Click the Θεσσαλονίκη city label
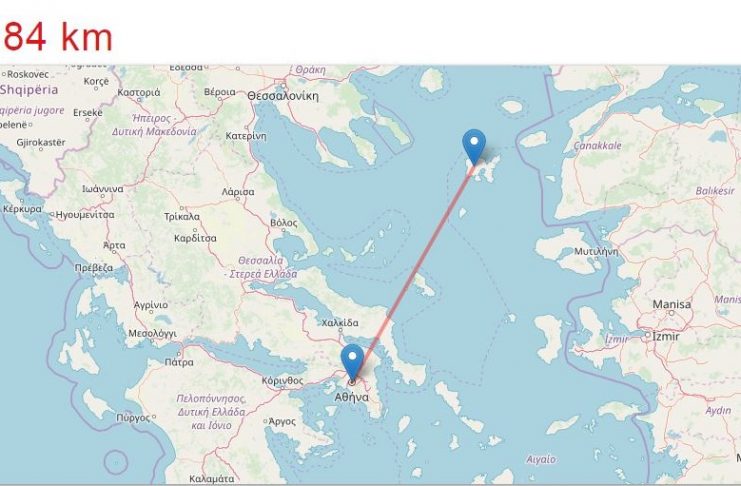This screenshot has width=741, height=486. pos(283,96)
